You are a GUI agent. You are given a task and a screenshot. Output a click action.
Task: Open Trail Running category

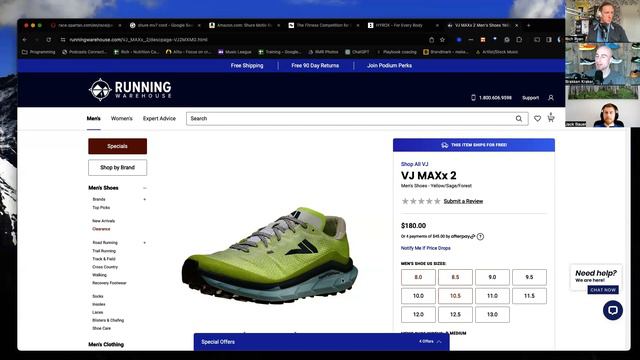104,251
